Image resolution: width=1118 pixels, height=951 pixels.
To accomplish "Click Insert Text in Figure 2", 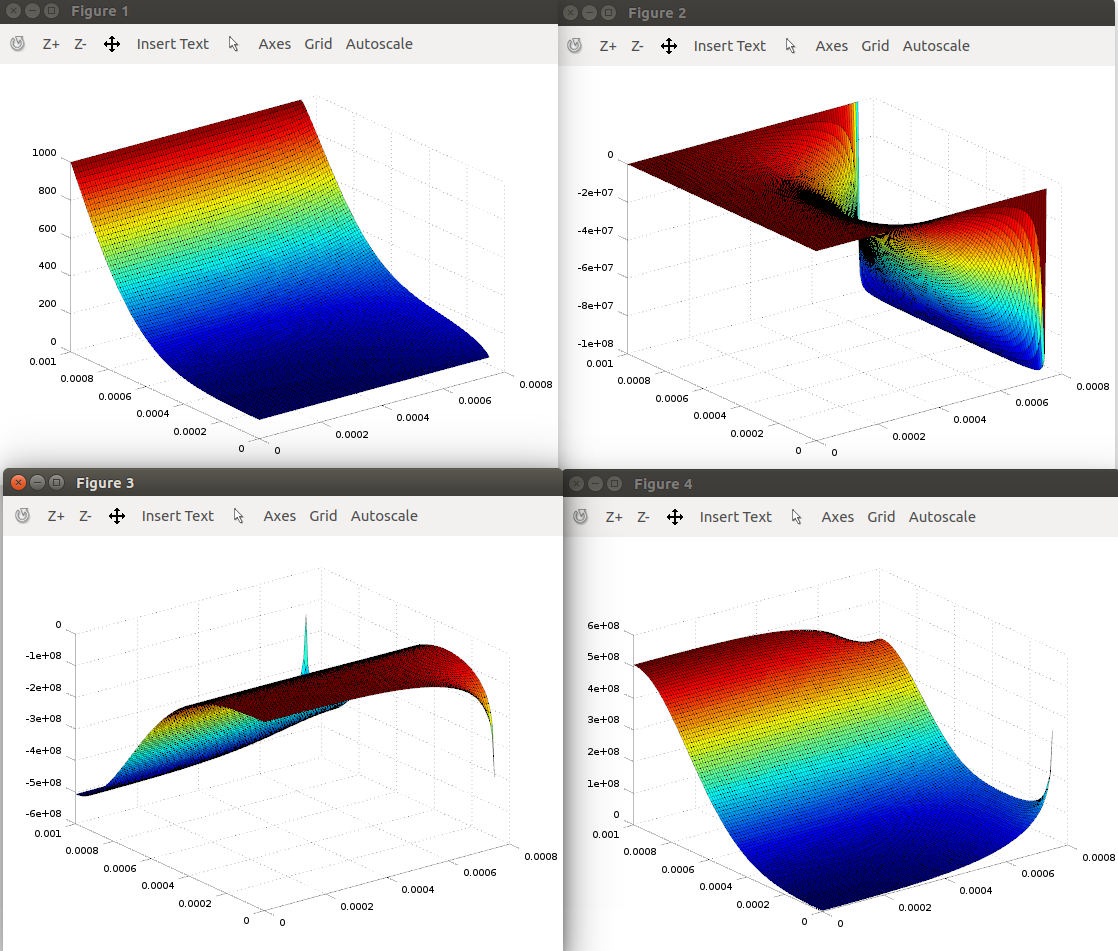I will (x=729, y=46).
